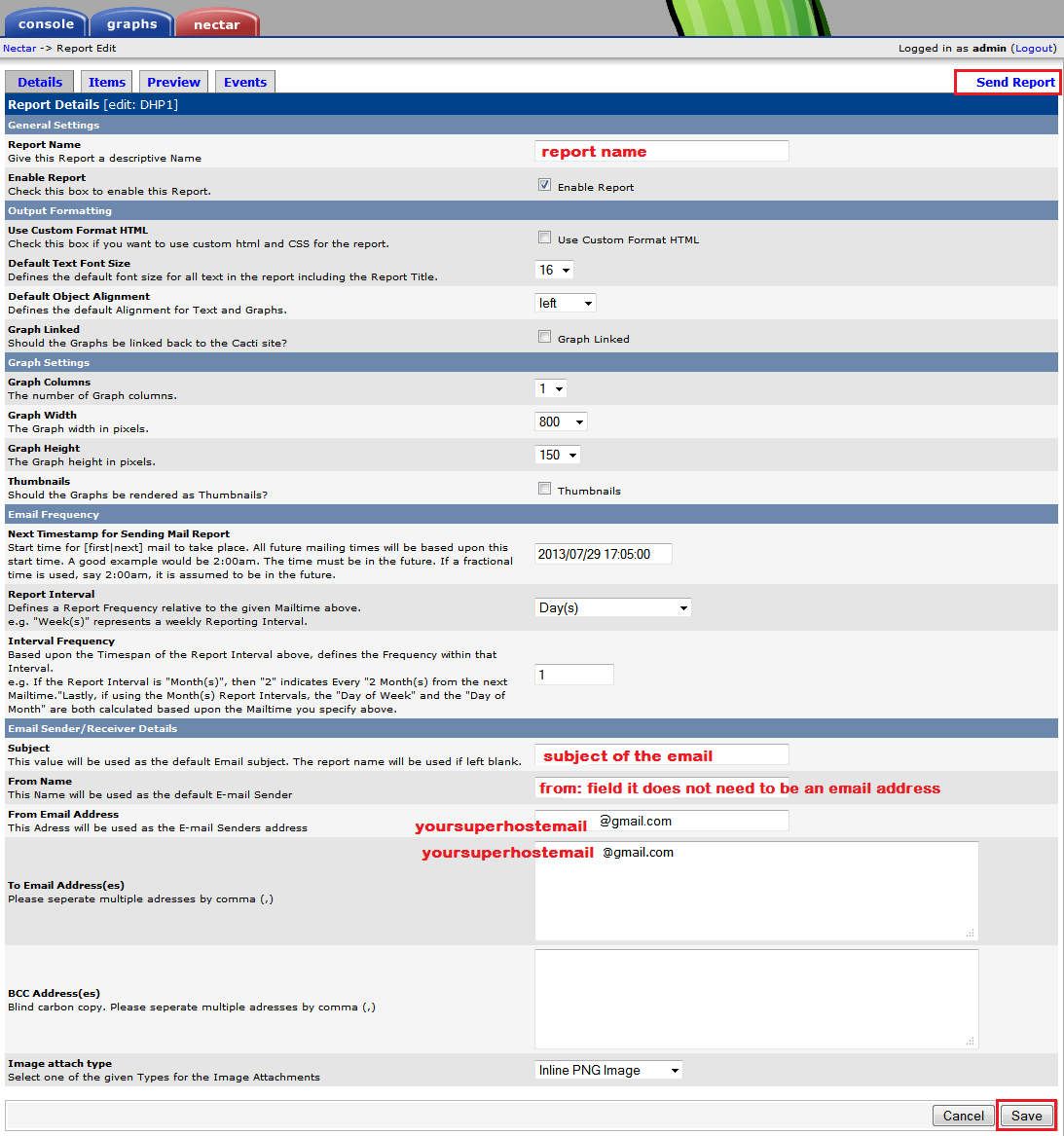Click the Save button
Image resolution: width=1064 pixels, height=1136 pixels.
(1026, 1116)
